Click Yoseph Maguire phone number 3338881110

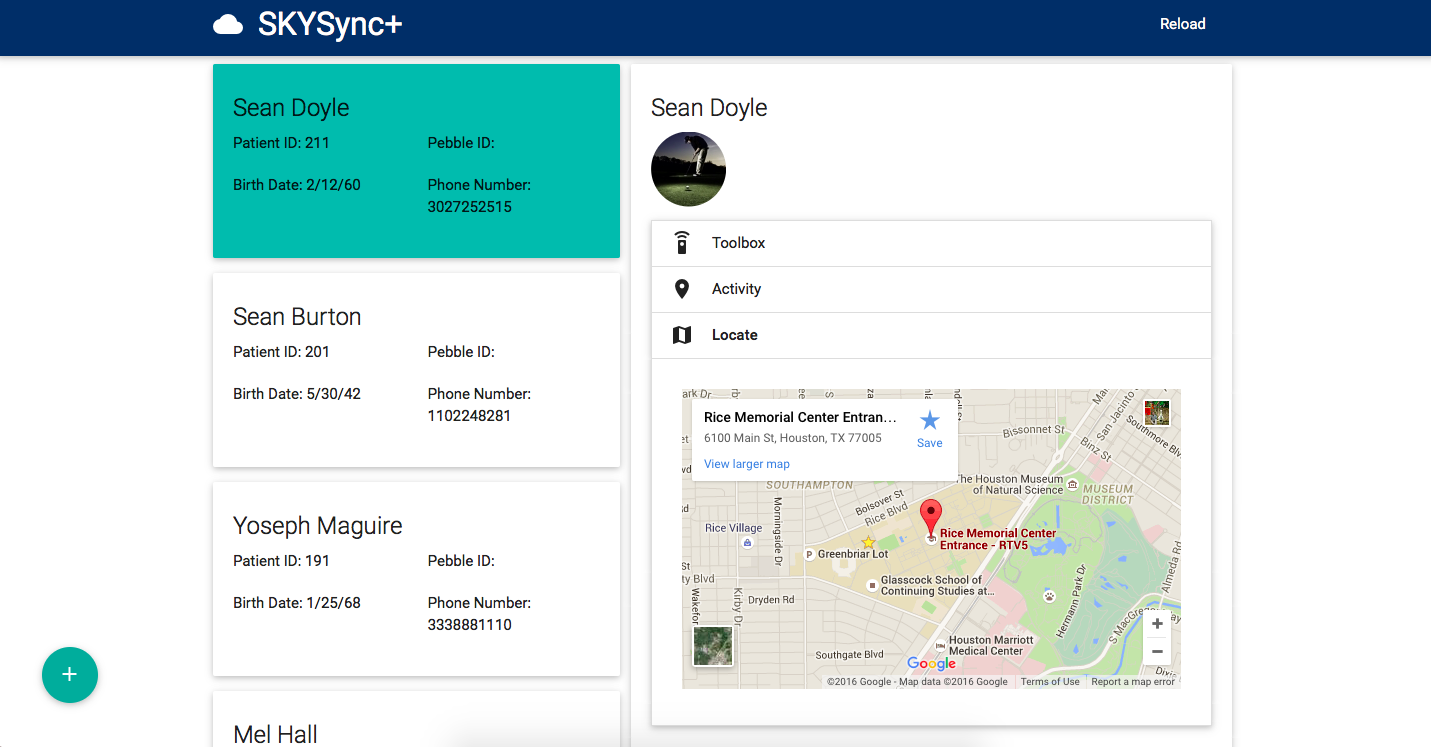tap(470, 625)
